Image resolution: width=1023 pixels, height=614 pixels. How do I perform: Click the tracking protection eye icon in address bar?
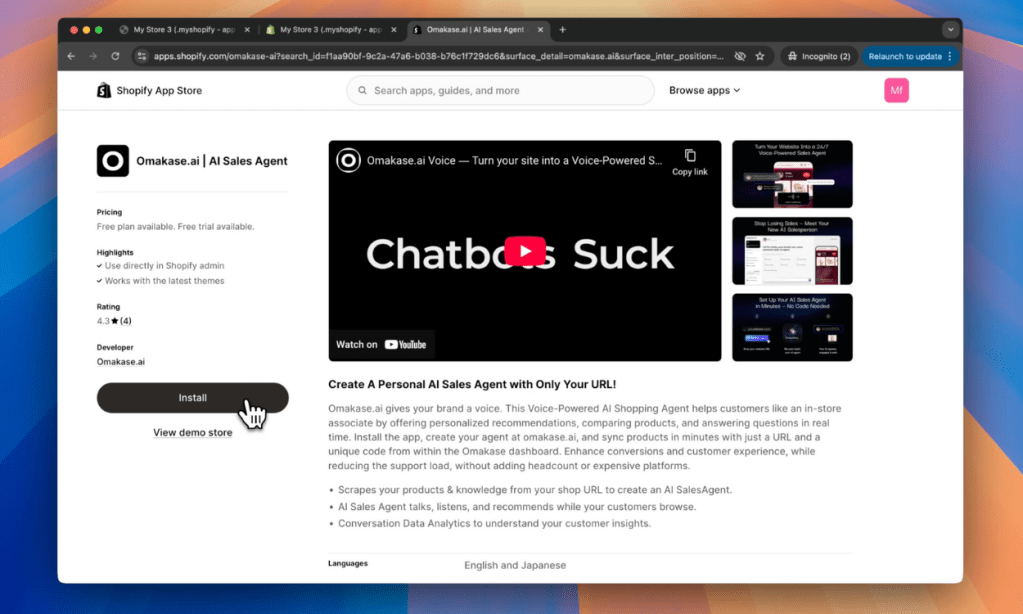pos(740,57)
